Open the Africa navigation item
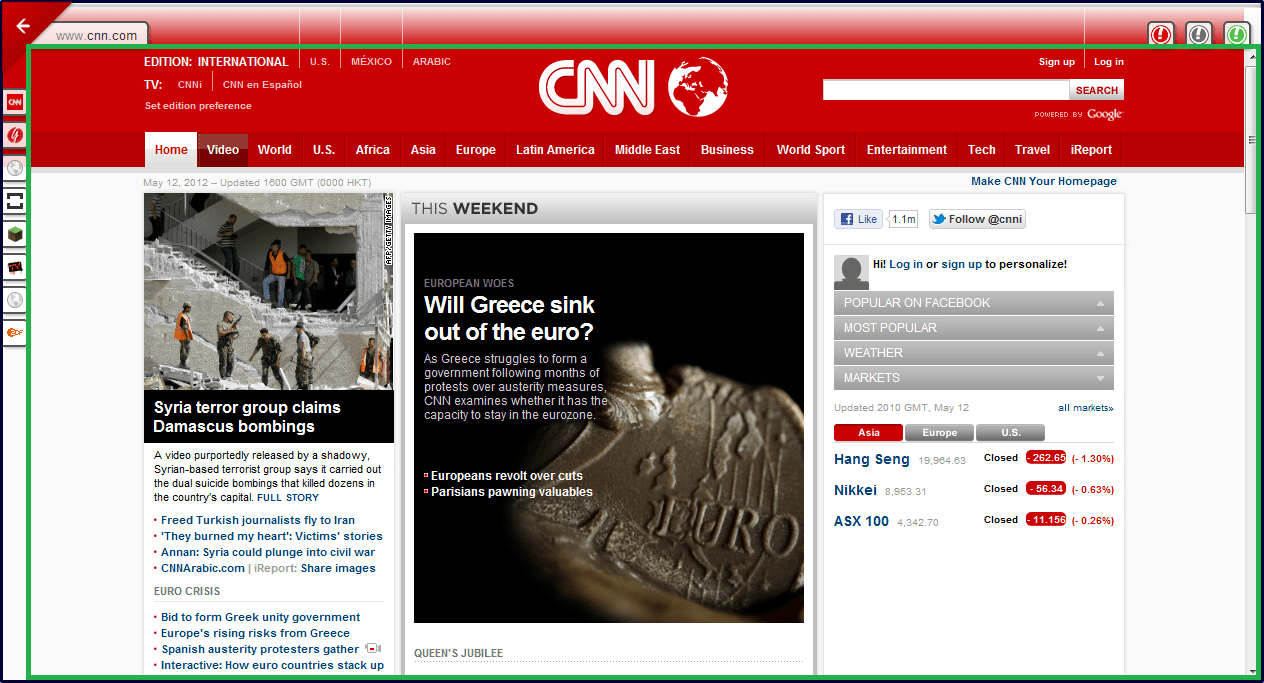1264x683 pixels. (x=372, y=150)
